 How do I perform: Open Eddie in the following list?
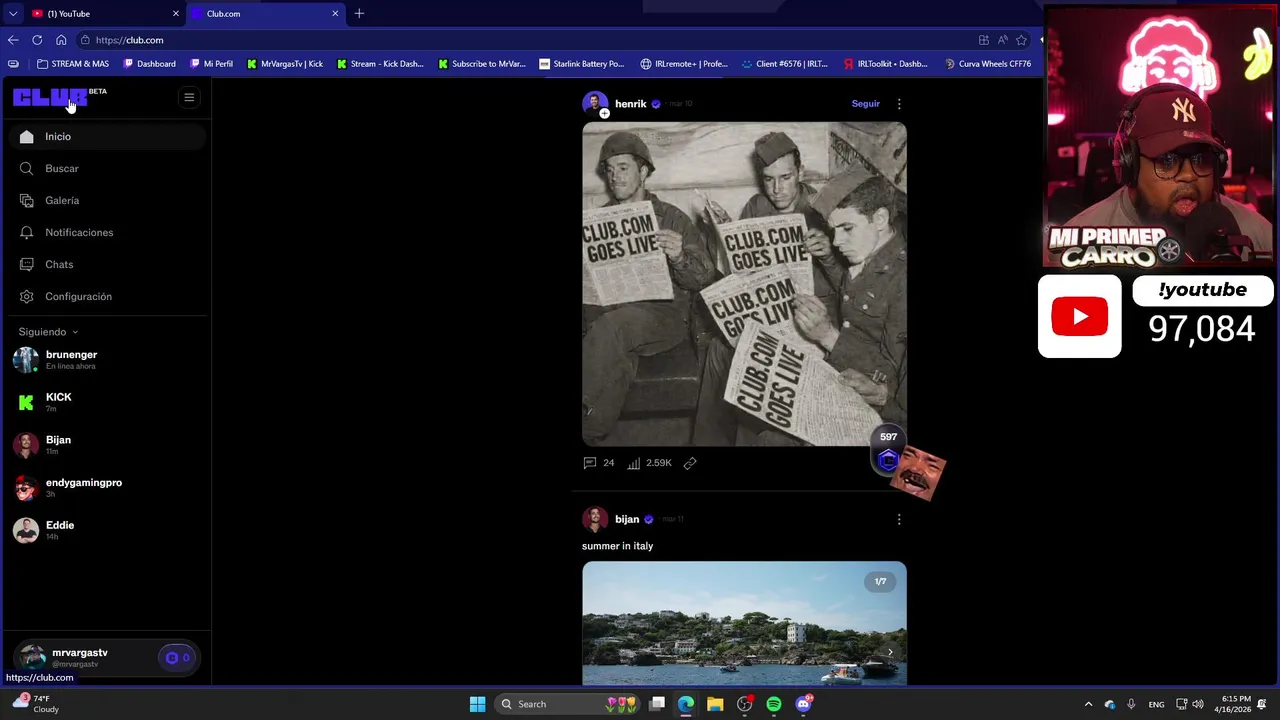click(x=105, y=529)
